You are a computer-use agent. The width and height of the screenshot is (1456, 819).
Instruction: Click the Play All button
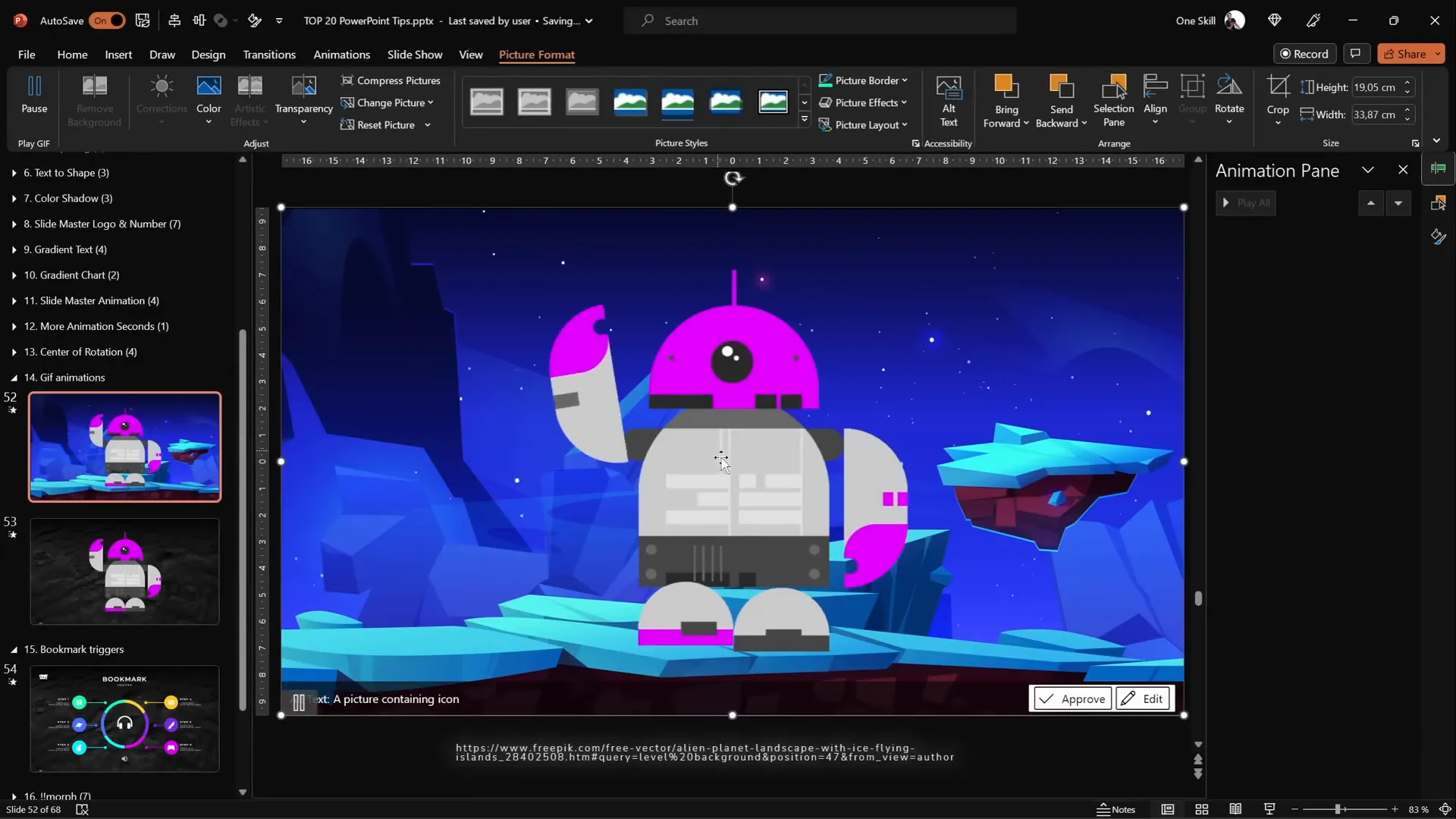tap(1246, 203)
